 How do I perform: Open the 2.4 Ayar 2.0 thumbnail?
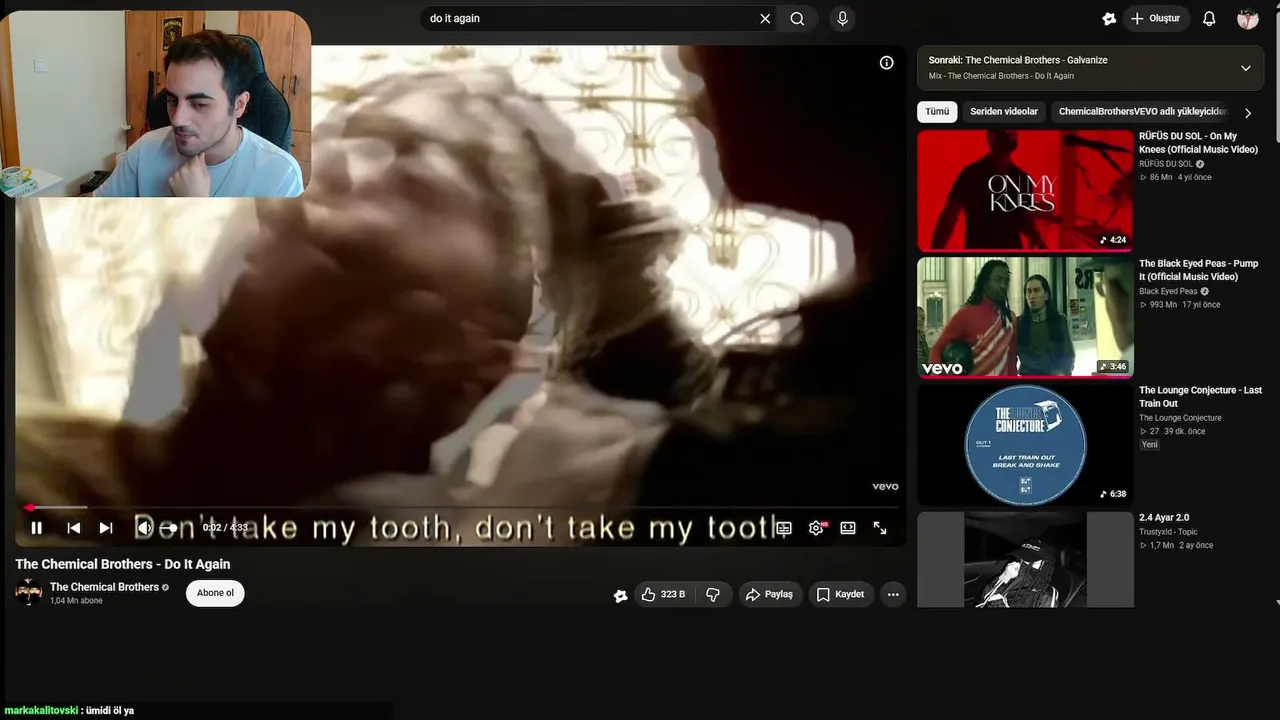point(1025,559)
